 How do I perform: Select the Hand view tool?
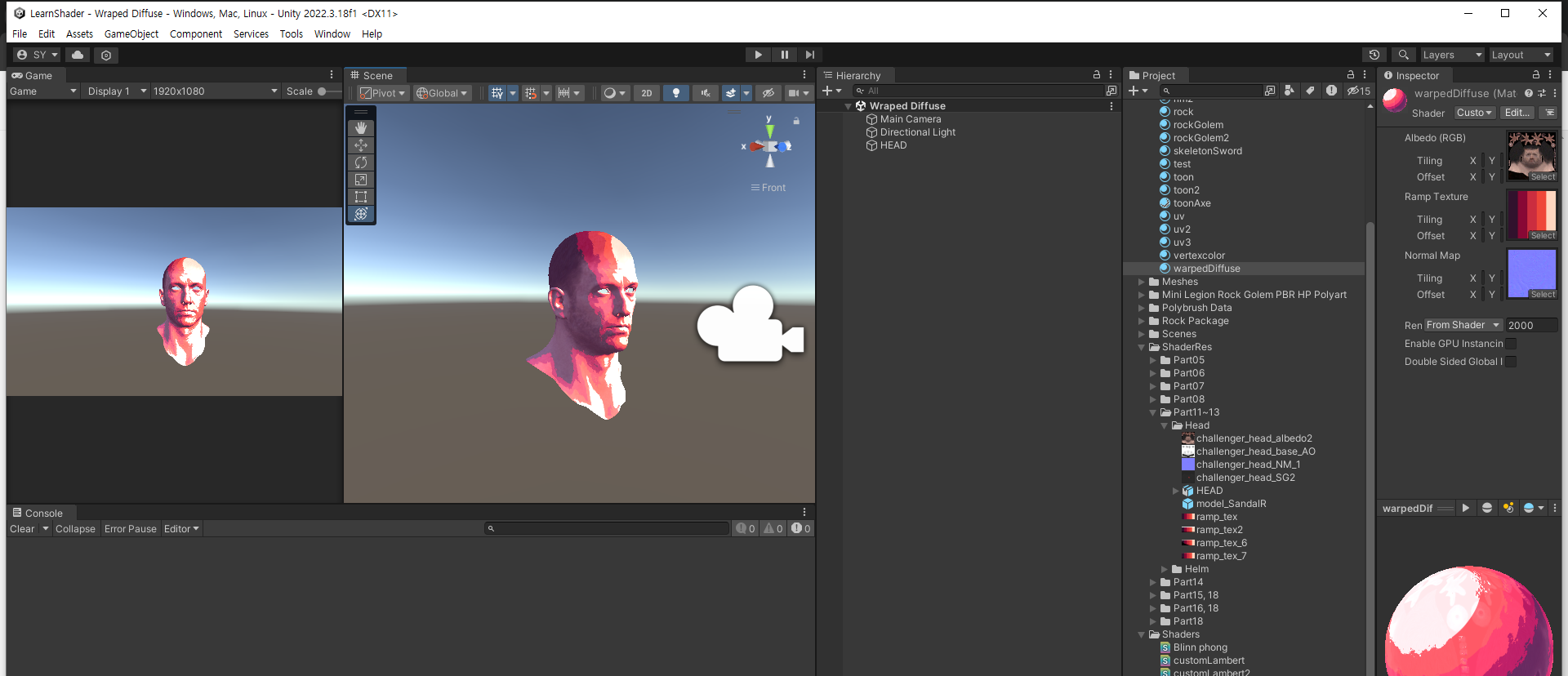pos(361,128)
